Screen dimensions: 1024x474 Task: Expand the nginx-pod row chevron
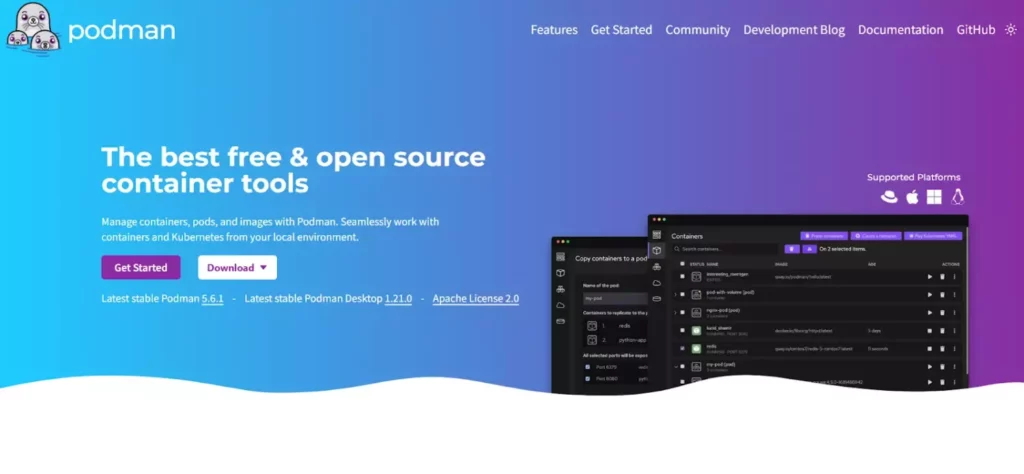pyautogui.click(x=675, y=312)
